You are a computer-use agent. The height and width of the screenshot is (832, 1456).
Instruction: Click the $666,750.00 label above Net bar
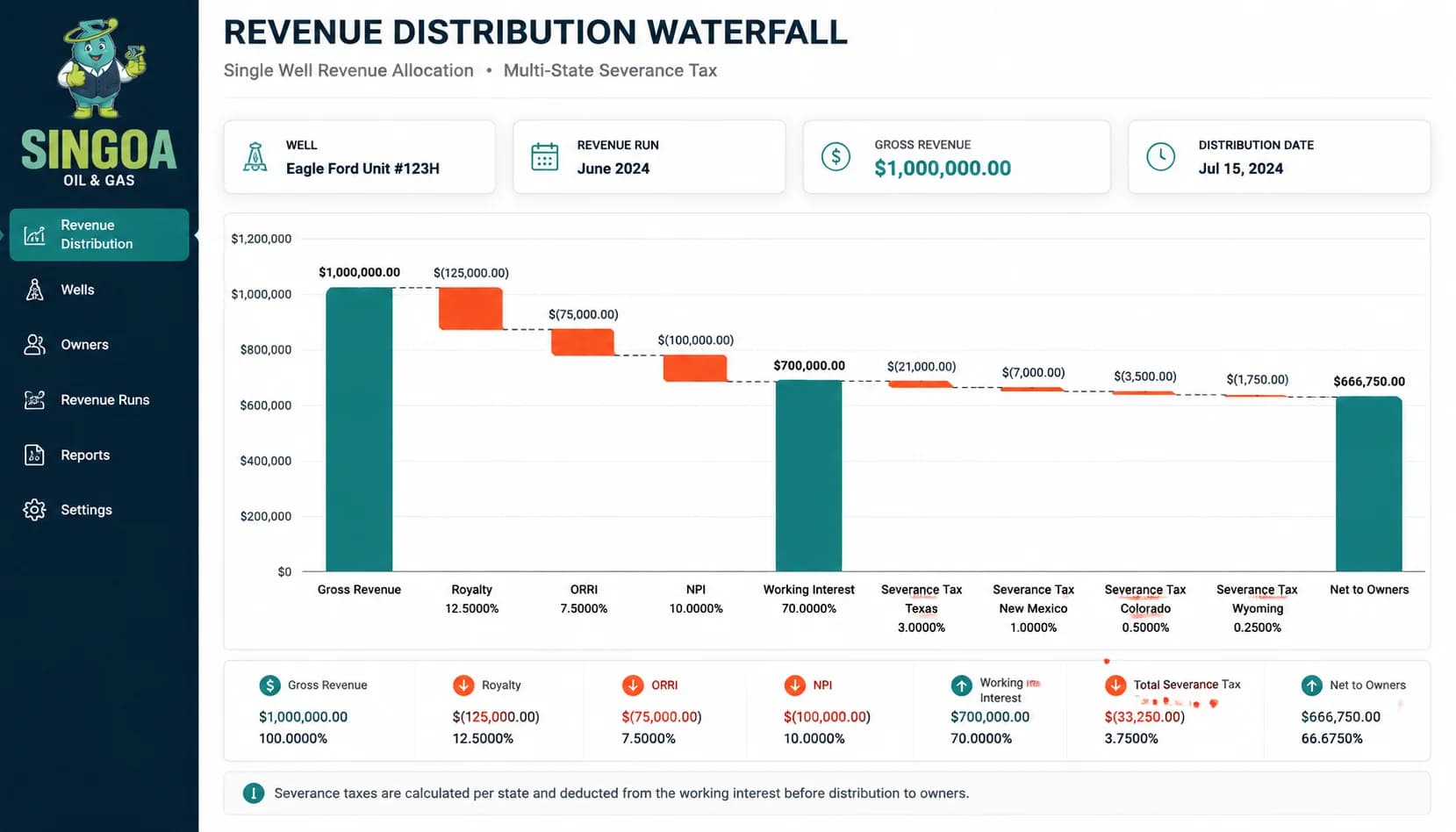tap(1369, 382)
